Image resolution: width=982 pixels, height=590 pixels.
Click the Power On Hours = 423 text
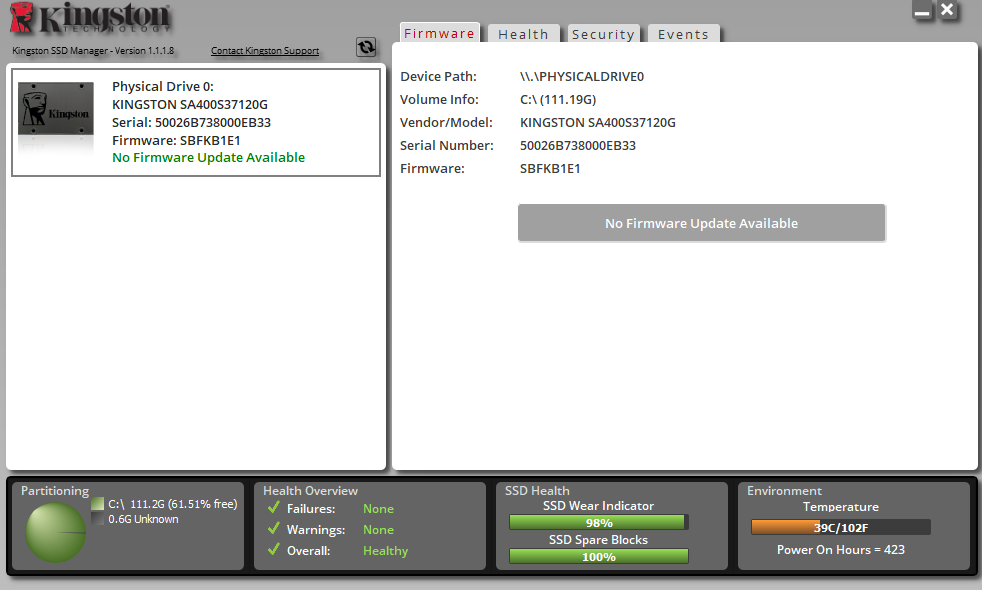(x=840, y=550)
